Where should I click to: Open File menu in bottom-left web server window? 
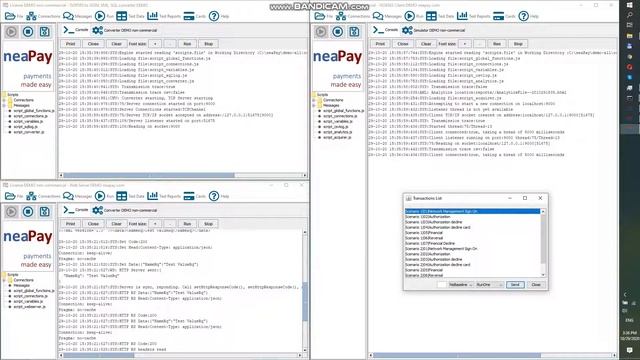click(x=14, y=196)
